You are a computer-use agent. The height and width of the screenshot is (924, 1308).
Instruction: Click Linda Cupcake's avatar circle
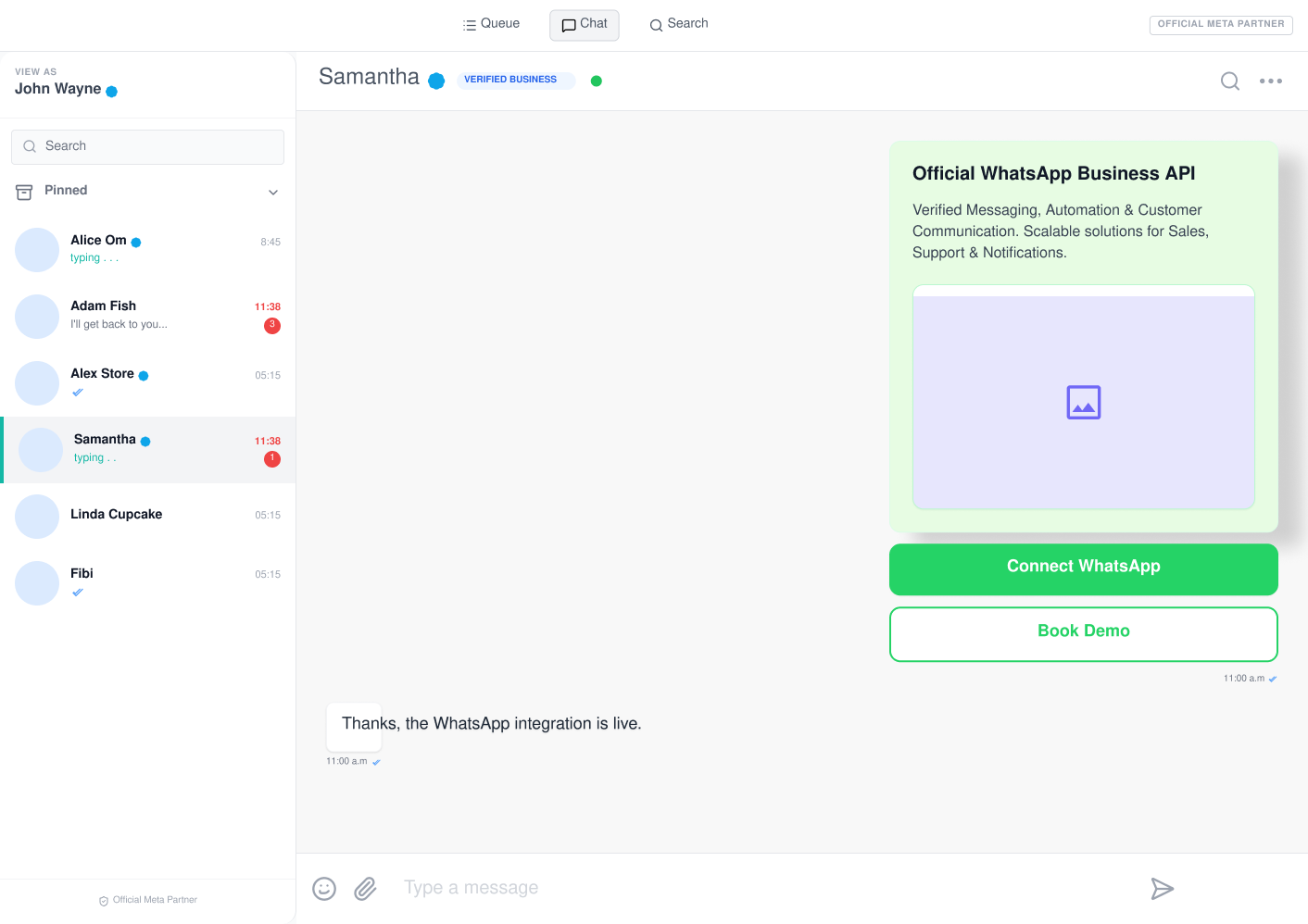click(x=37, y=517)
